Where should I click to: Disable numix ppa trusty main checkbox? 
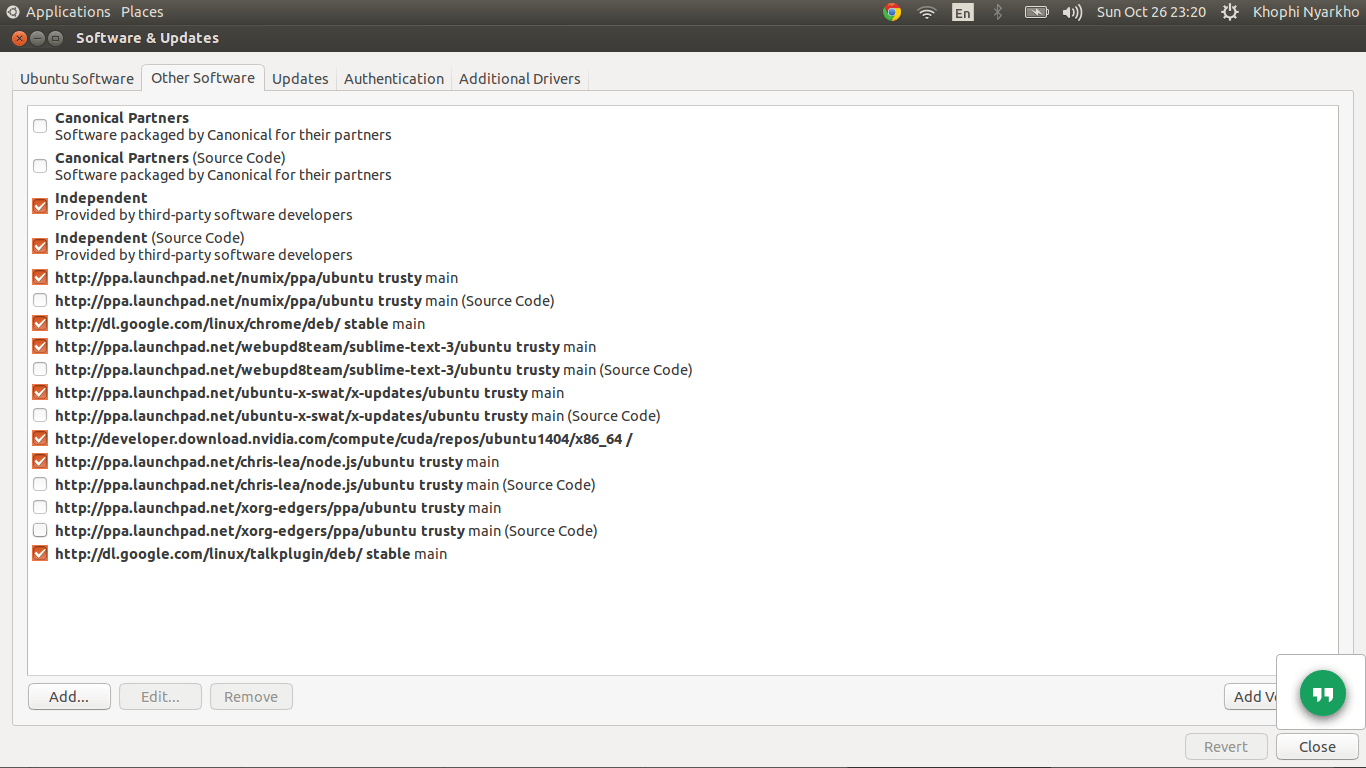tap(40, 277)
